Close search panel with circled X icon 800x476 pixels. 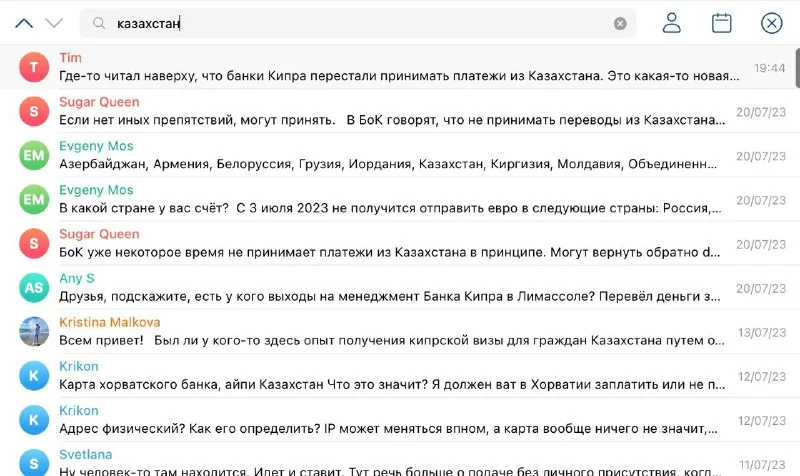[771, 23]
